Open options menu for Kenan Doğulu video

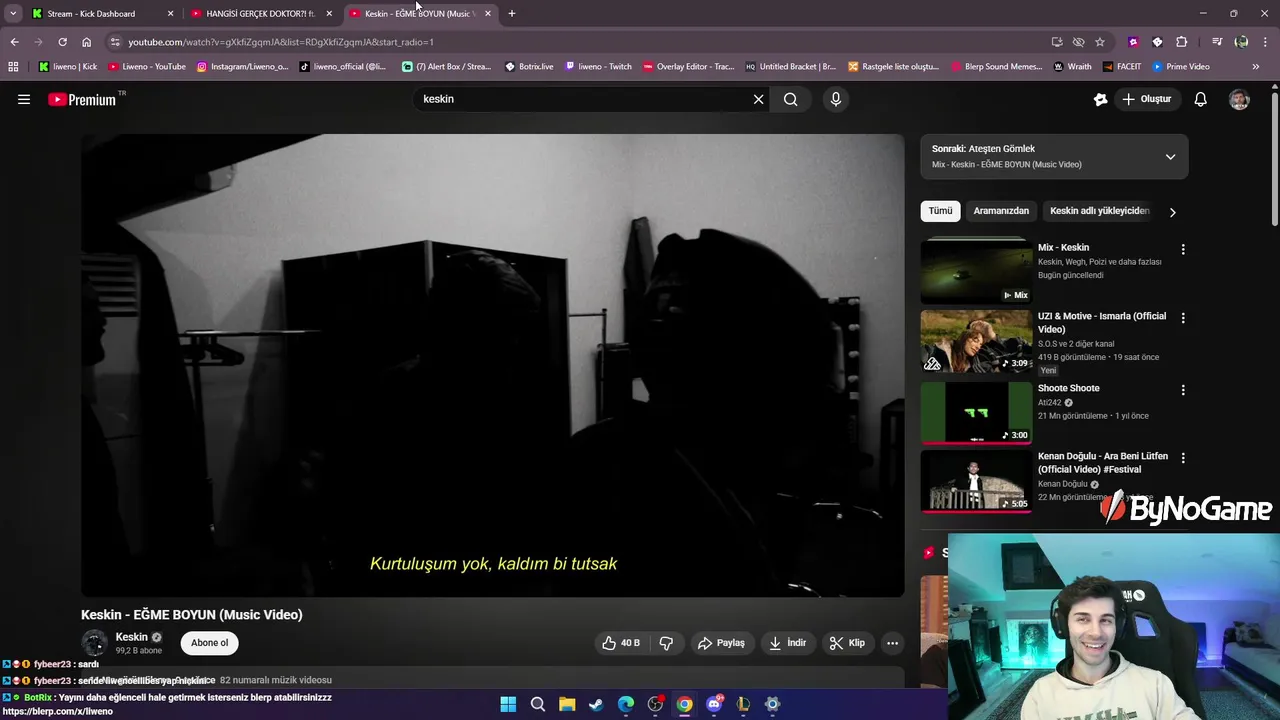coord(1183,458)
